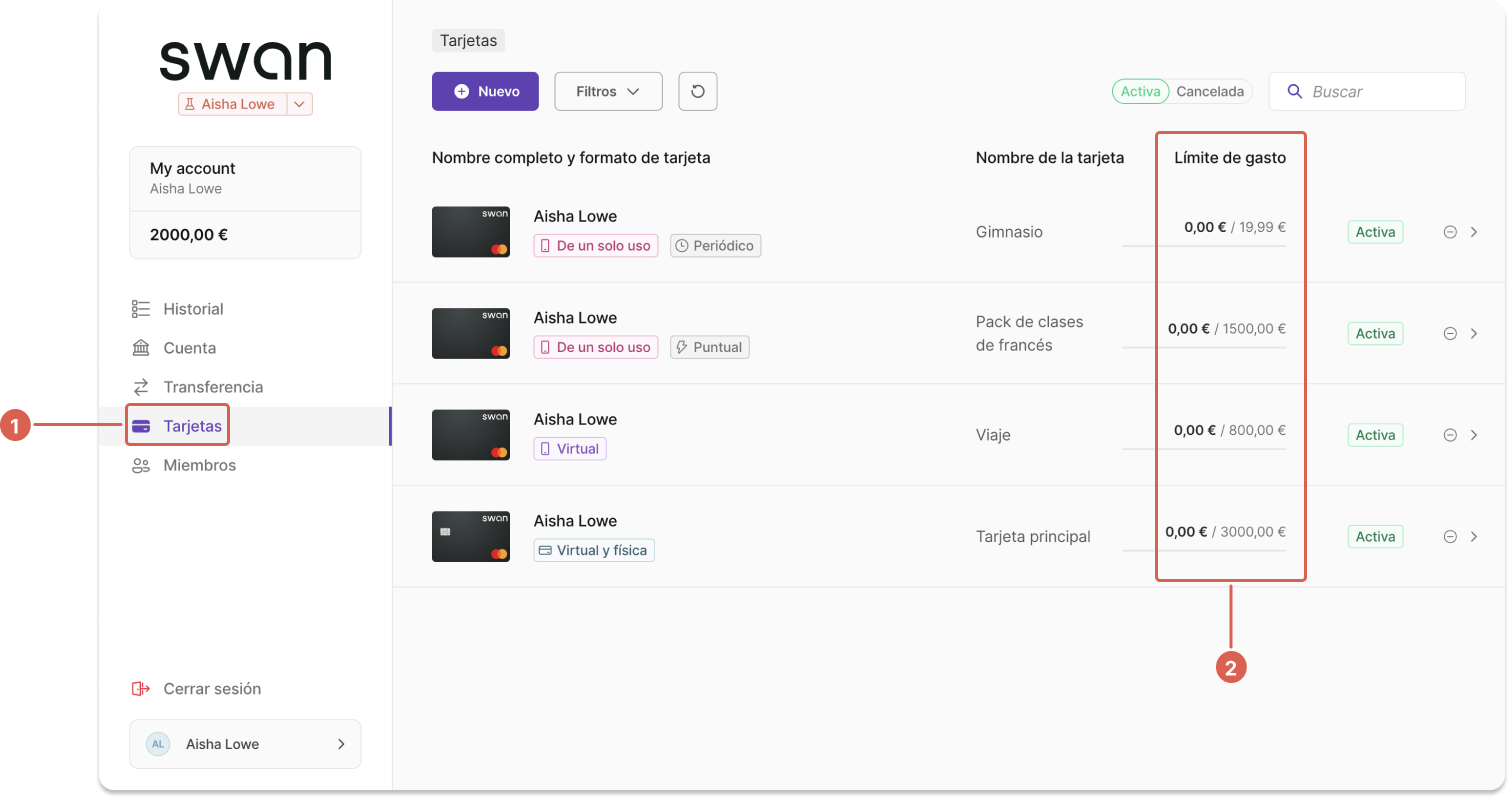Open Gimnasio card details chevron
Screen dimensions: 1509x798
pyautogui.click(x=1474, y=232)
